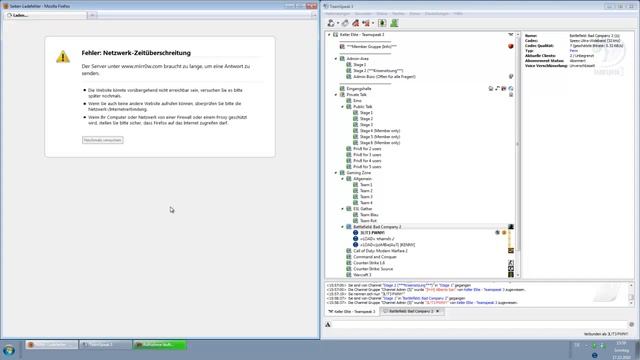Screen dimensions: 640x360
Task: Collapse the Admin Area channel group
Action: pyautogui.click(x=336, y=59)
